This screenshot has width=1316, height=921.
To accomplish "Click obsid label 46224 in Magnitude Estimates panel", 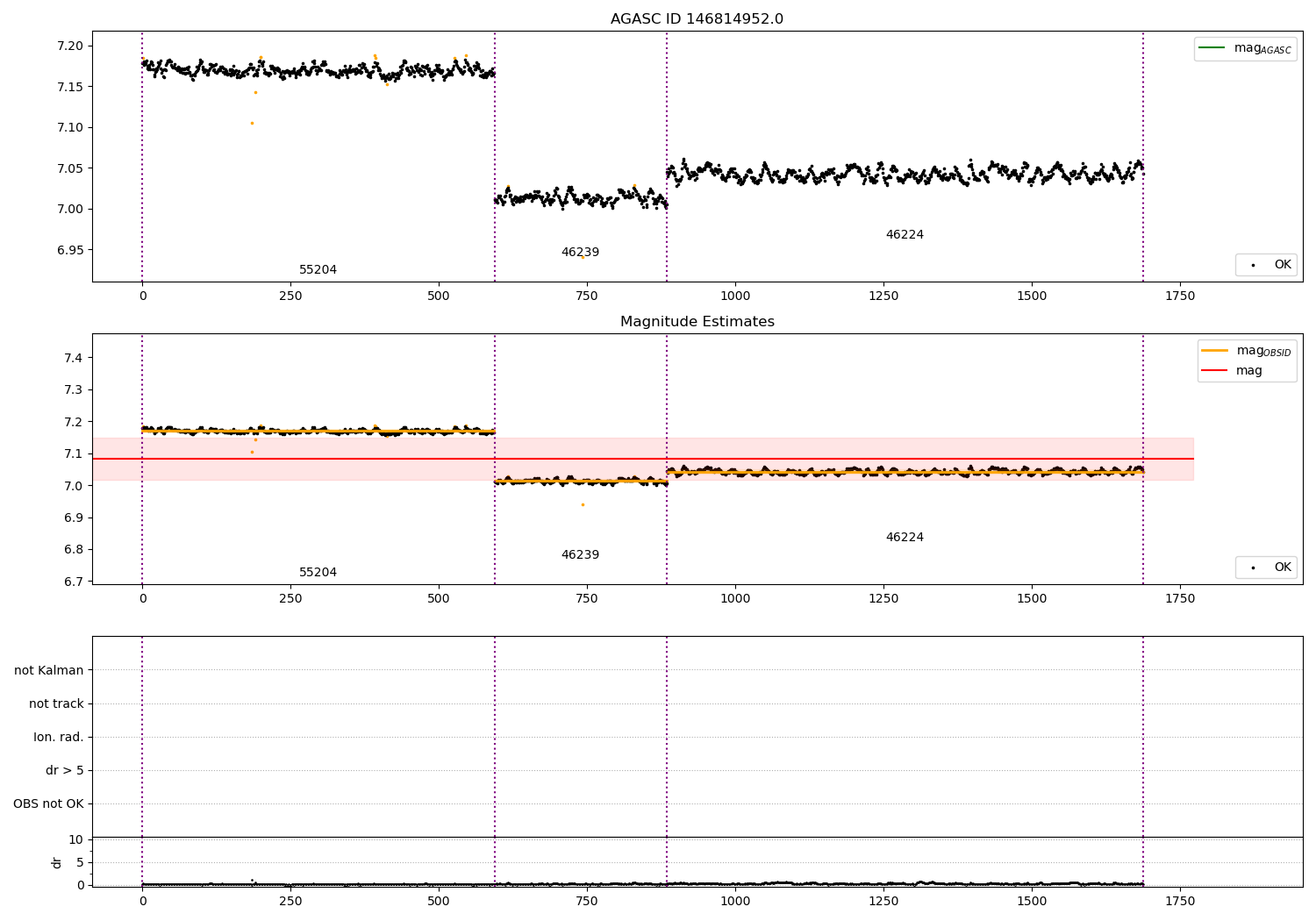I will pos(905,538).
